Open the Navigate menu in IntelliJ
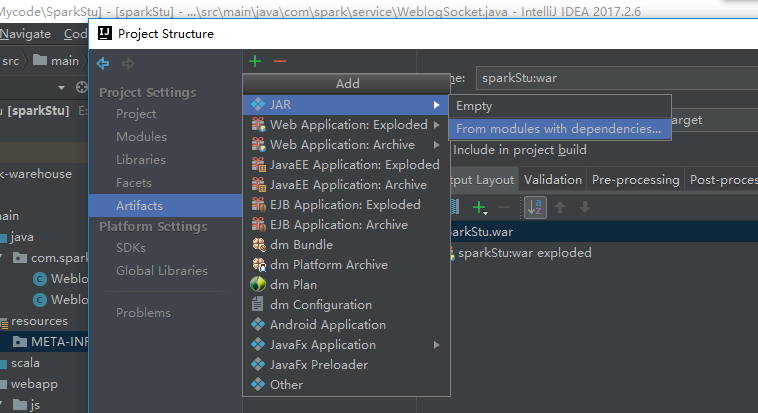Viewport: 758px width, 413px height. click(25, 34)
